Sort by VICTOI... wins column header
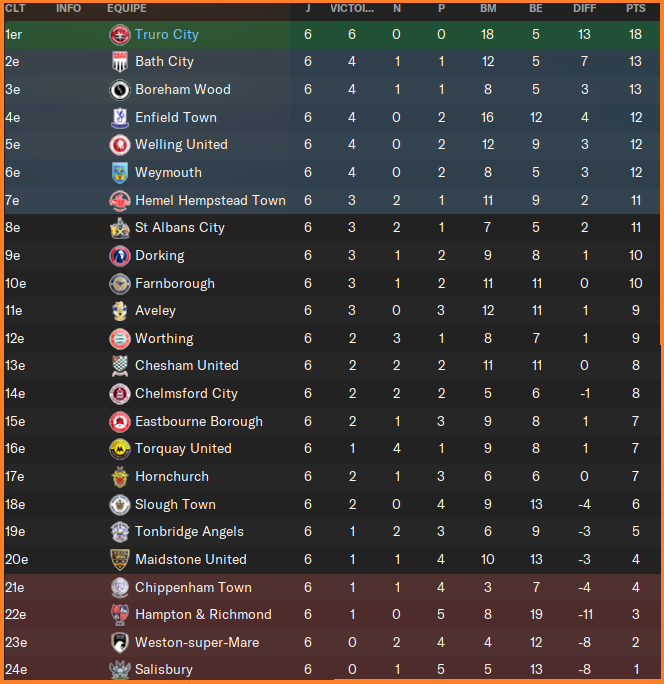This screenshot has width=664, height=684. pyautogui.click(x=352, y=8)
